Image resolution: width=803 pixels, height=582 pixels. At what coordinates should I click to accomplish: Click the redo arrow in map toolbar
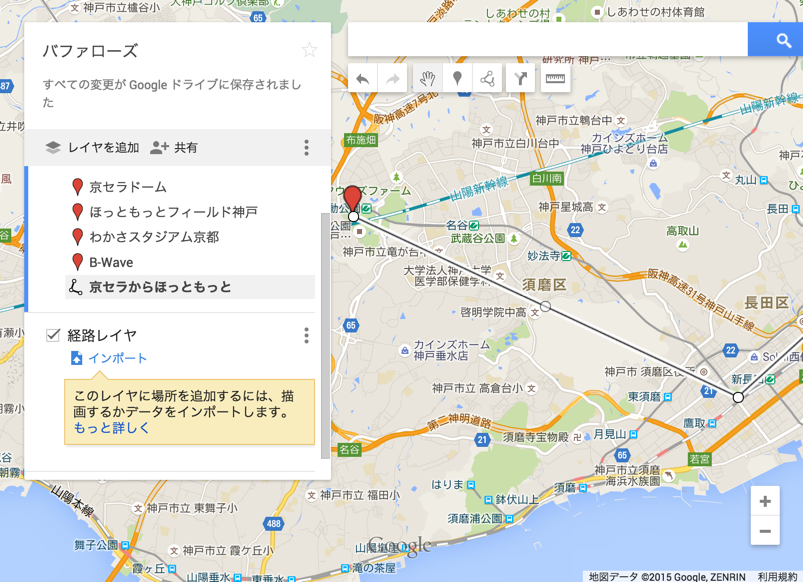[x=393, y=78]
